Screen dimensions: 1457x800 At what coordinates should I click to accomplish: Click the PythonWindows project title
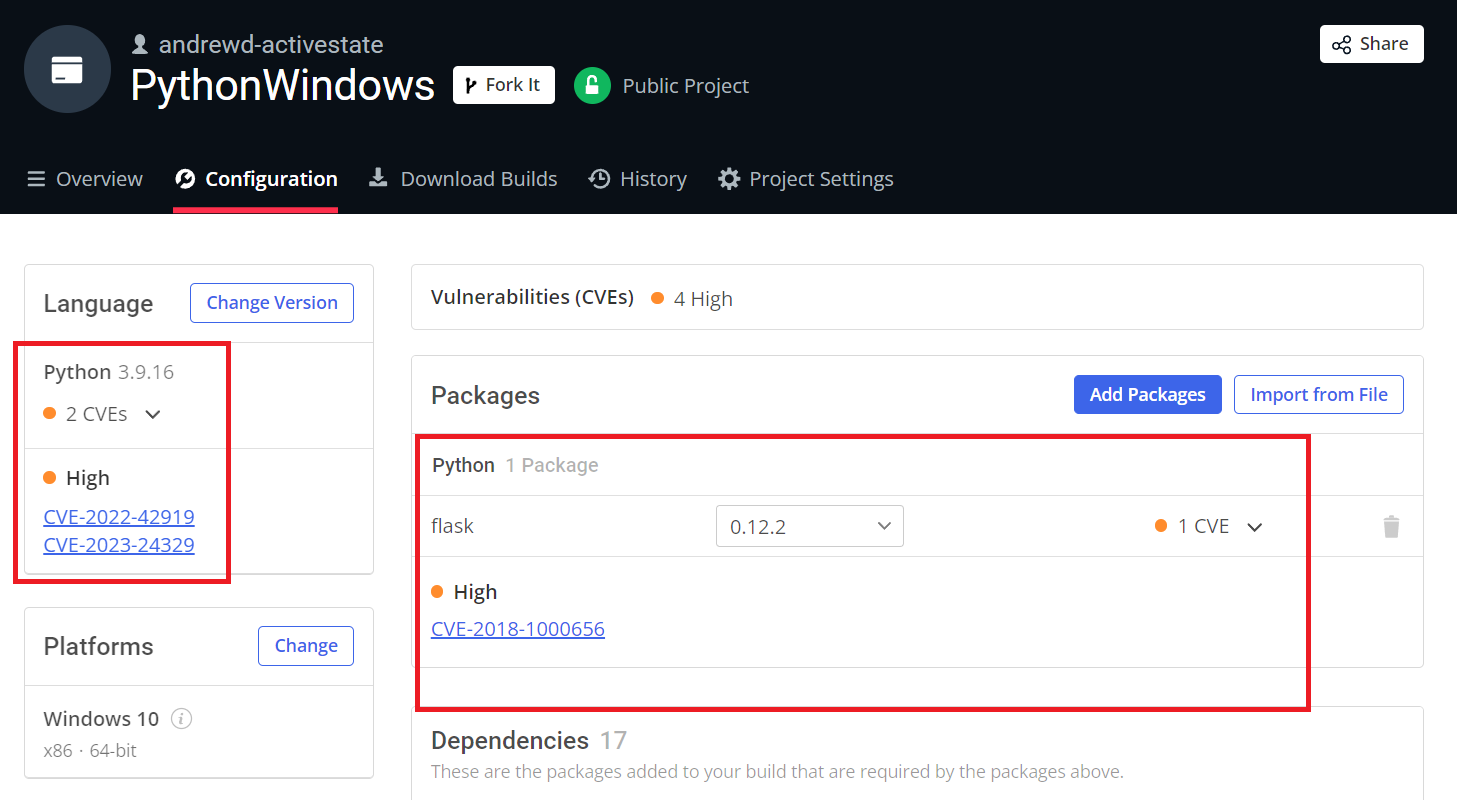283,86
